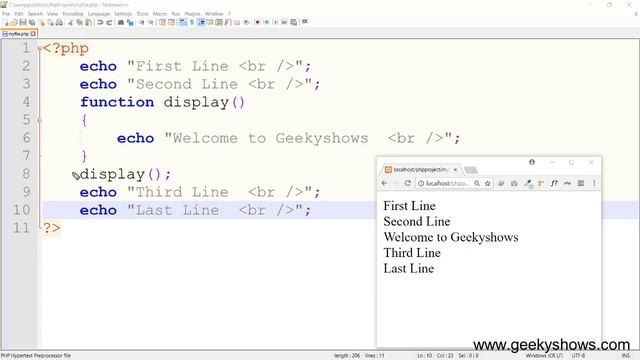Click the Save Recorded Macro icon

tap(293, 22)
